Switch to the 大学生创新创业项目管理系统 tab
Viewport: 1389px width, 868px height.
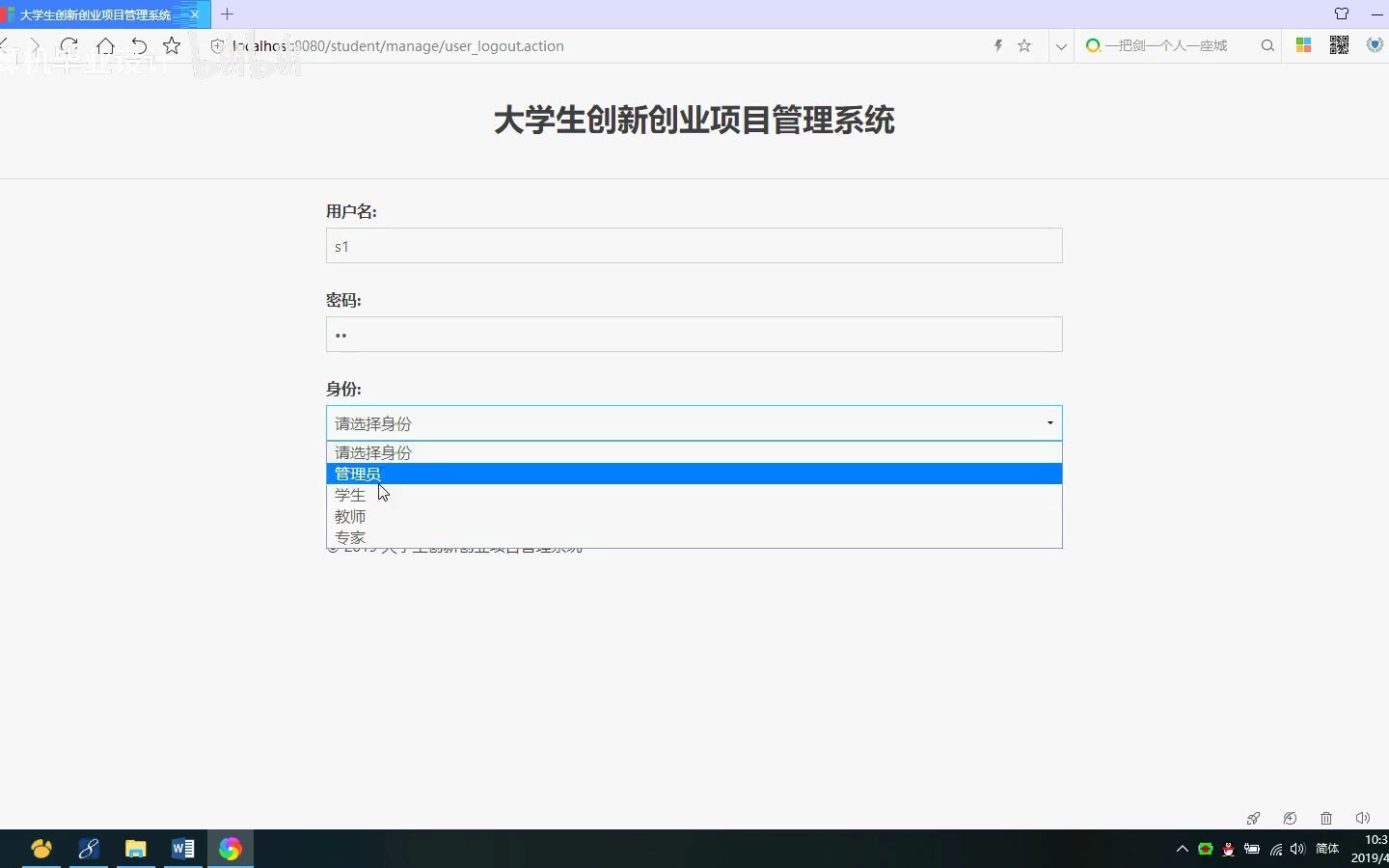coord(96,14)
